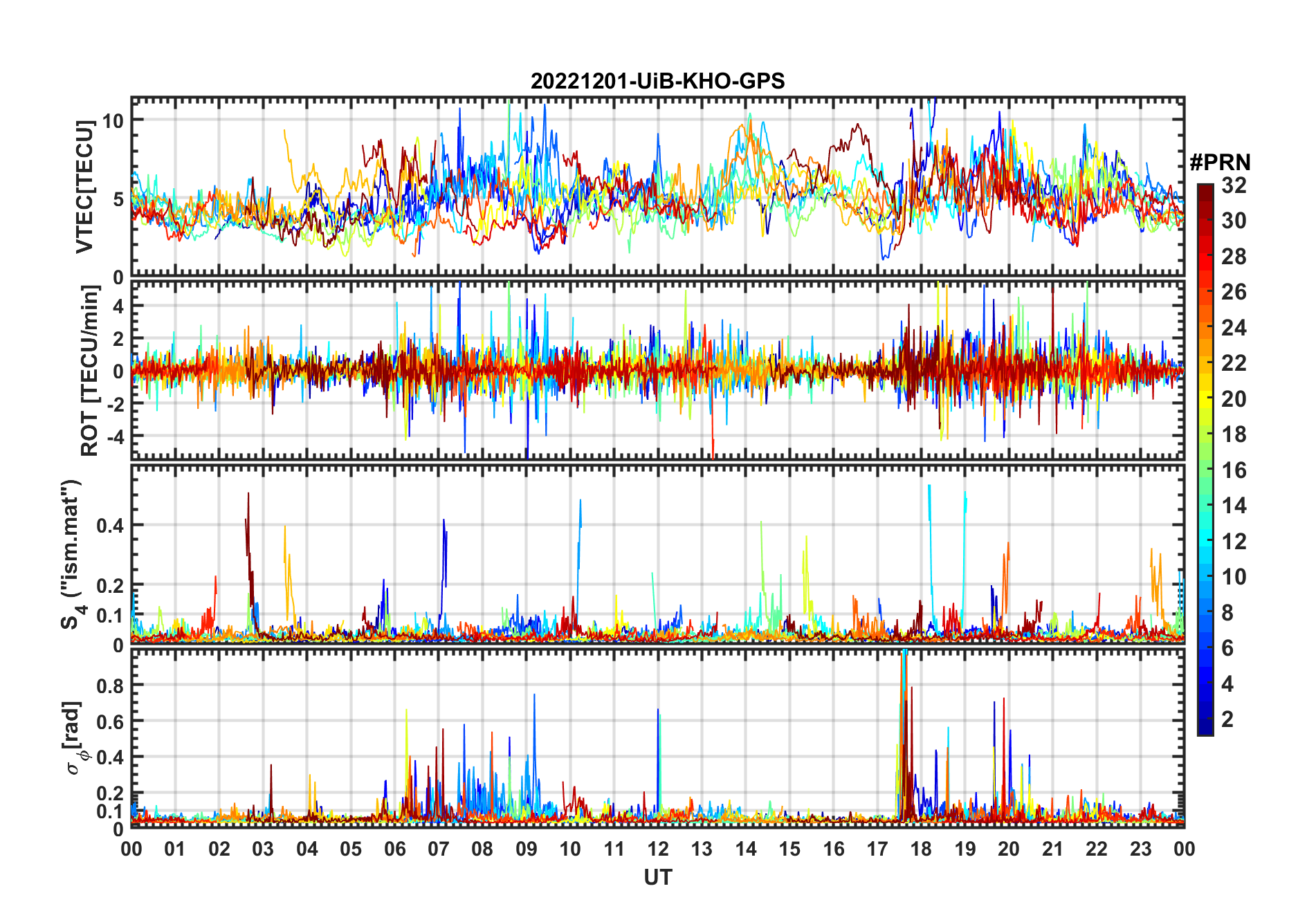Click the colorbar tick label 16
This screenshot has height=920, width=1316.
point(1233,470)
